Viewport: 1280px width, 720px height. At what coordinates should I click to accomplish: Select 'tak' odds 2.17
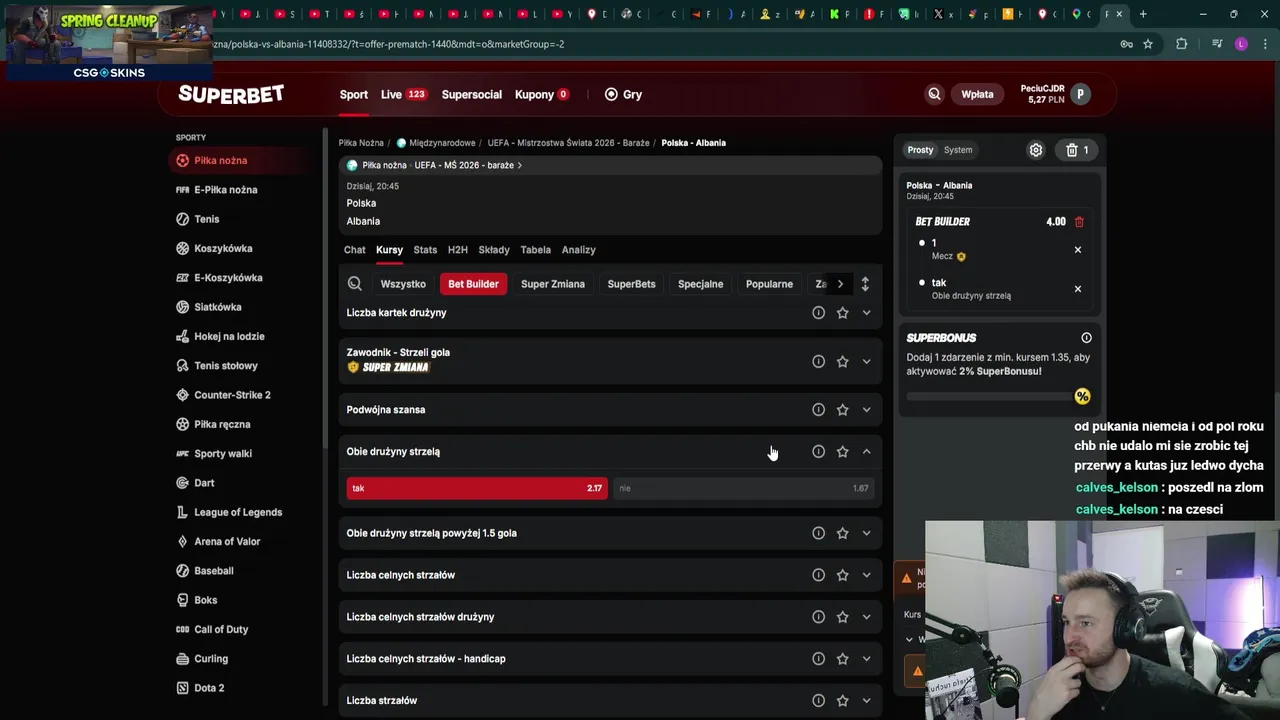point(476,488)
